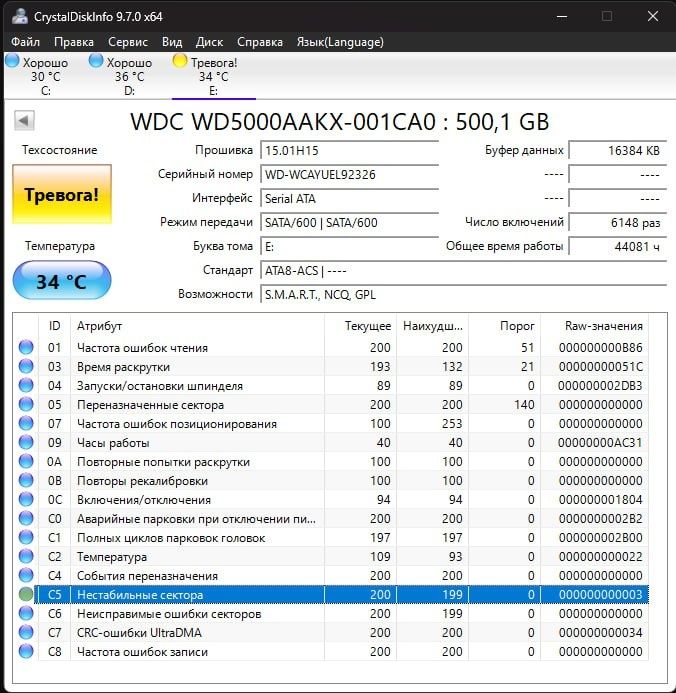The height and width of the screenshot is (693, 676).
Task: Select disk E: yellow warning orb
Action: click(x=180, y=61)
